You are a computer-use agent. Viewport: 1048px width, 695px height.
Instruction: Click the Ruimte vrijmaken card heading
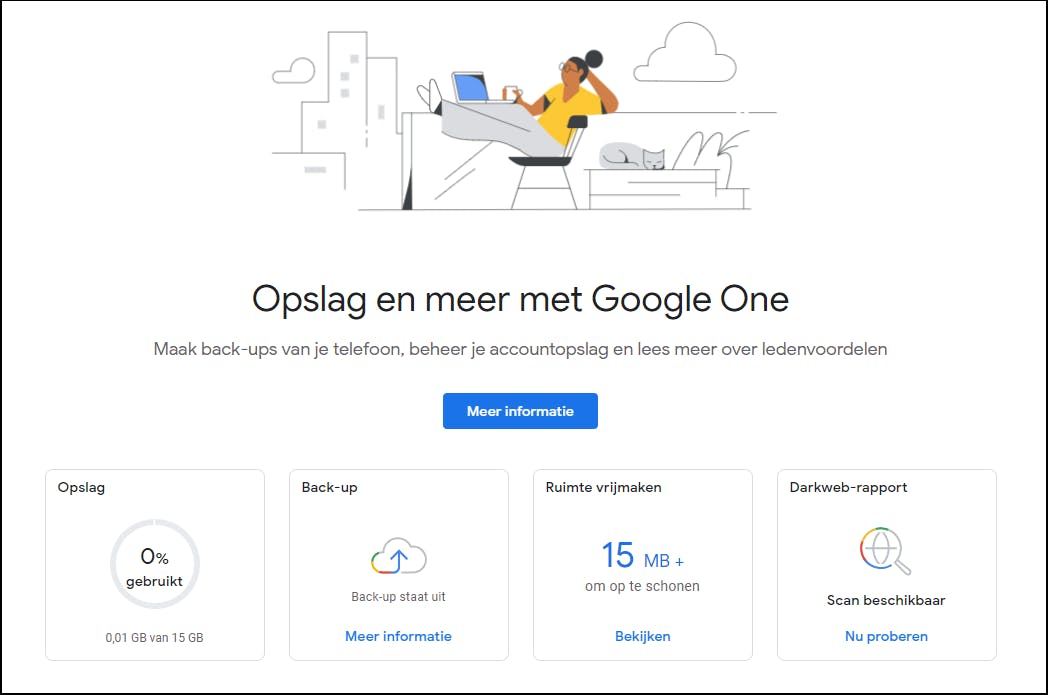[603, 488]
